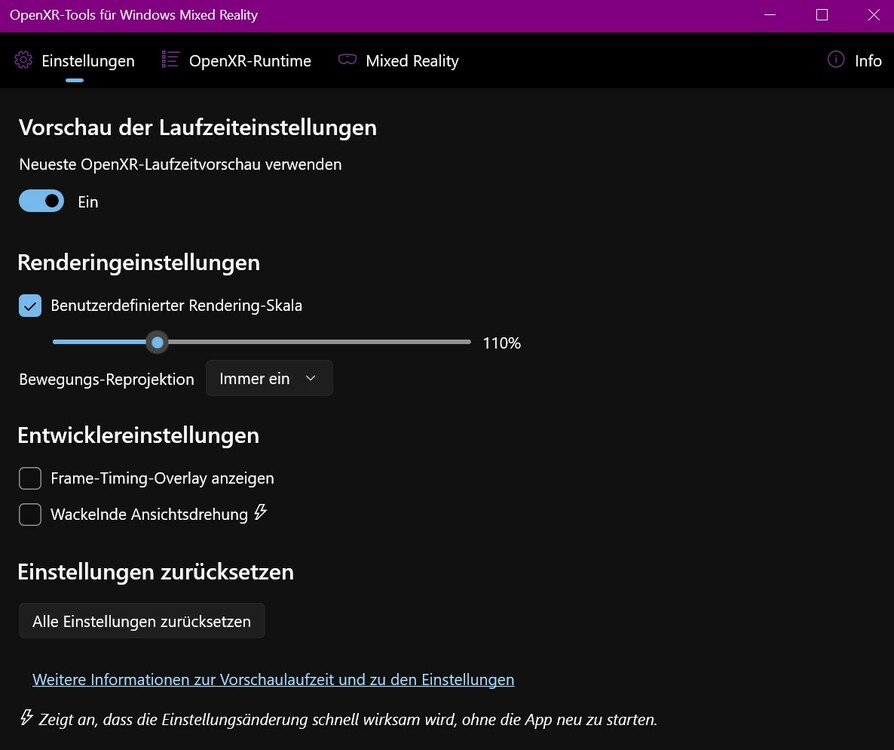The width and height of the screenshot is (894, 750).
Task: Expand the motion reprojection options list
Action: tap(268, 378)
